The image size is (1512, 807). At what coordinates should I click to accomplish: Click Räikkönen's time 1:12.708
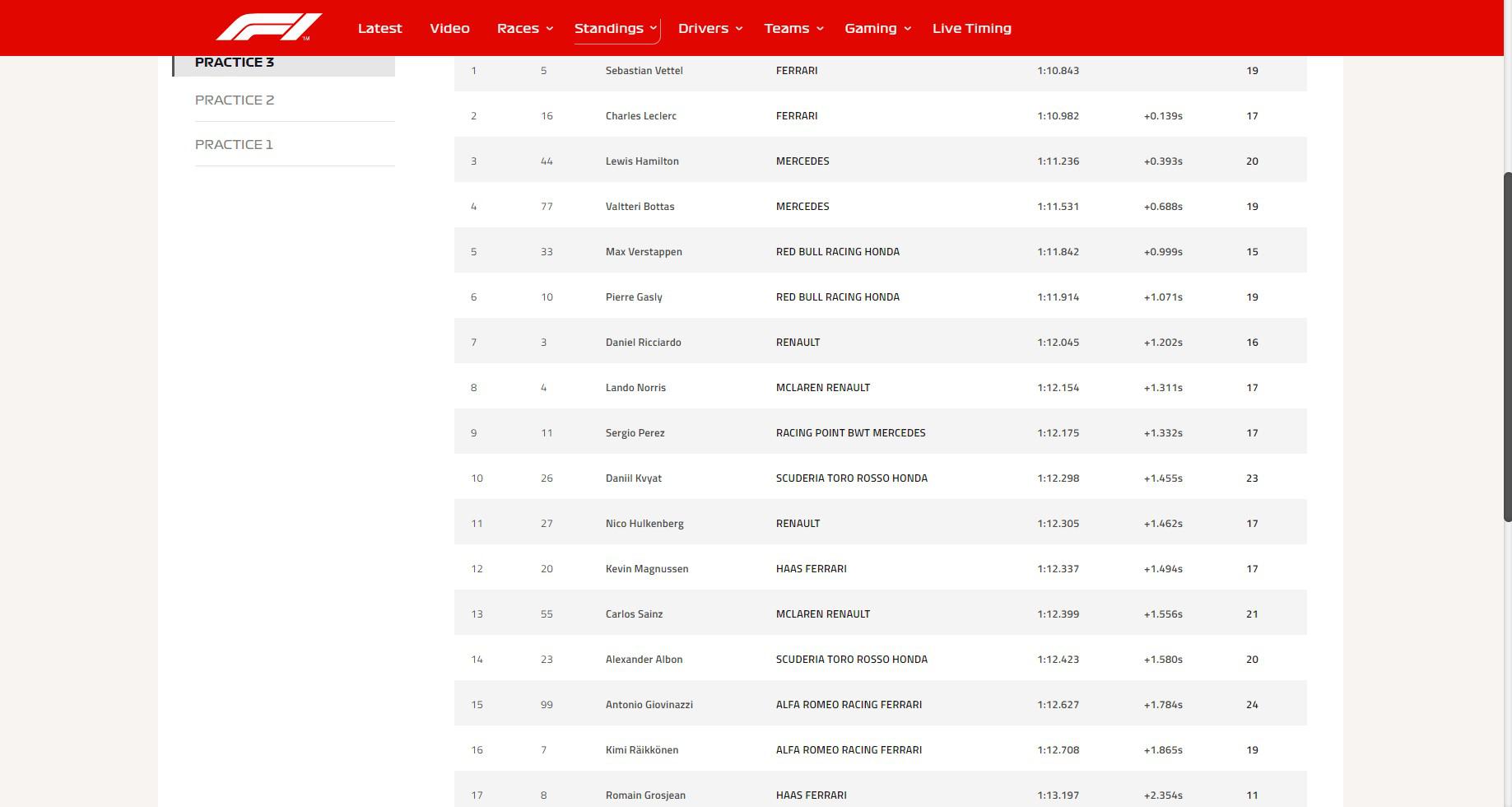pyautogui.click(x=1058, y=750)
